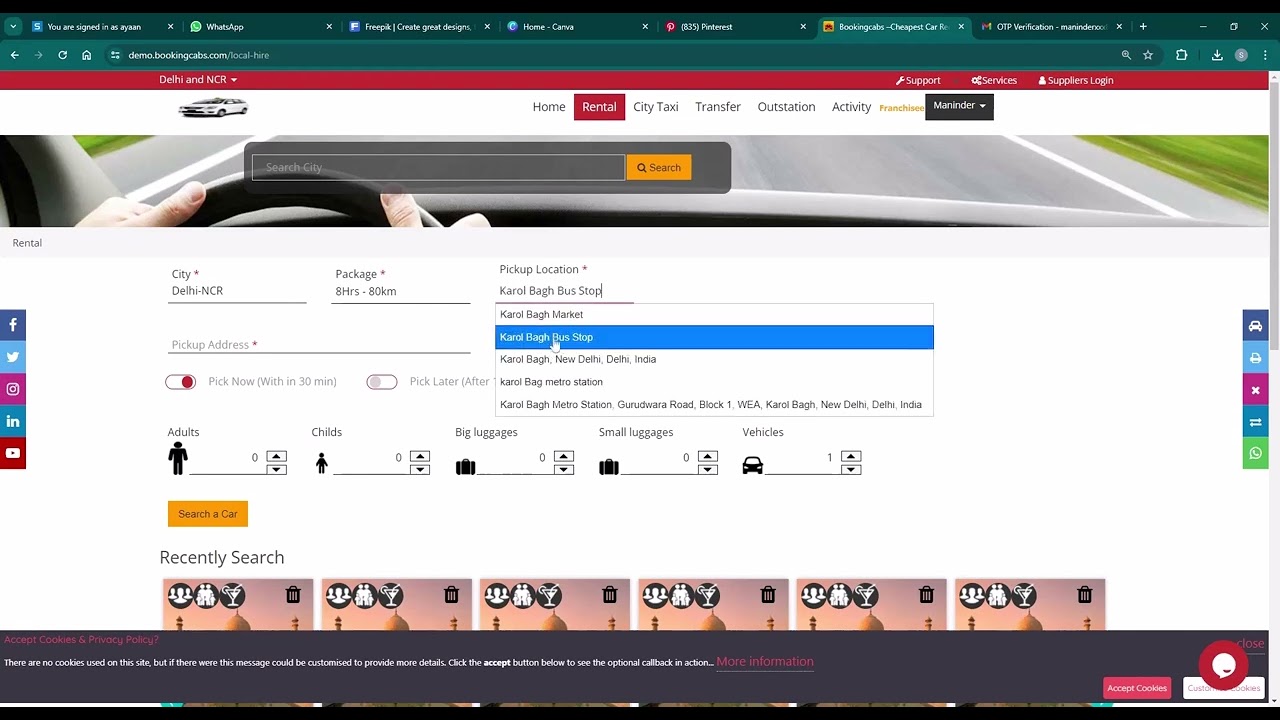Open browser extensions icon
Viewport: 1280px width, 720px height.
point(1181,55)
